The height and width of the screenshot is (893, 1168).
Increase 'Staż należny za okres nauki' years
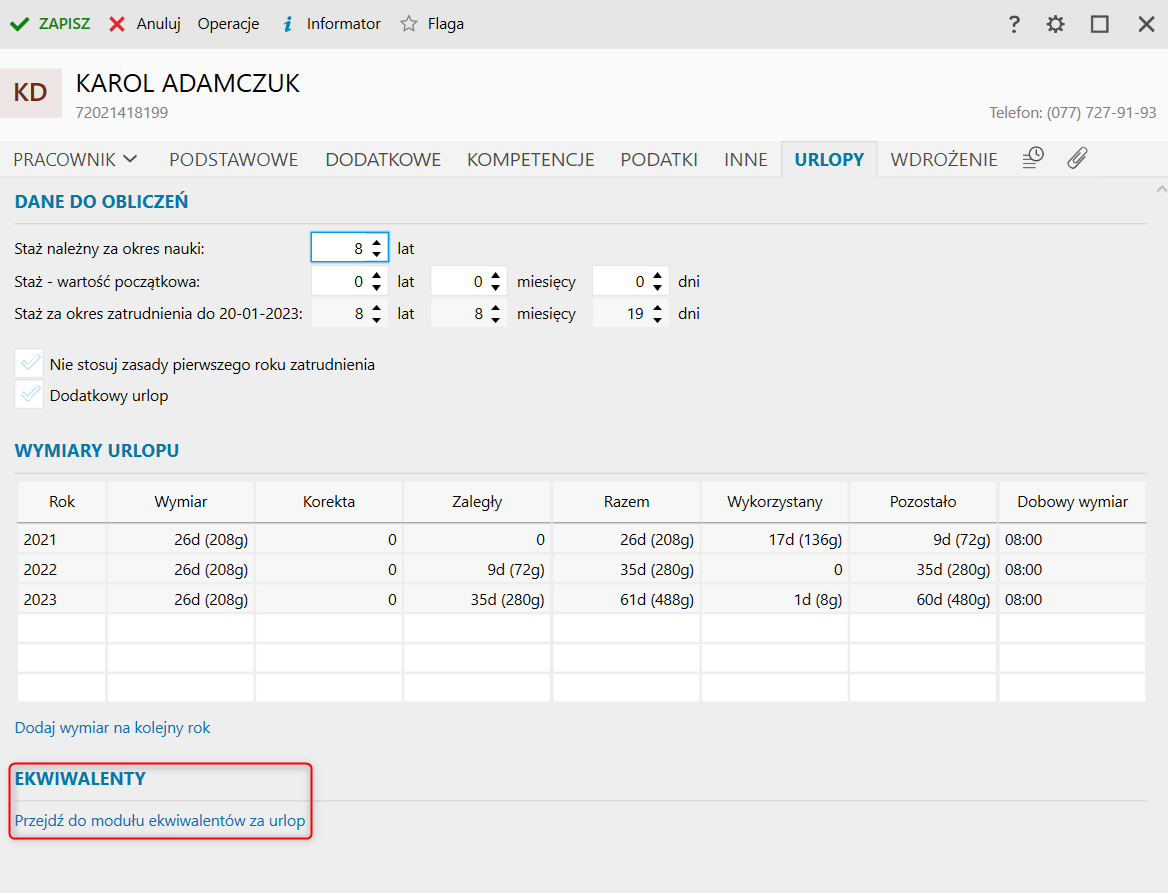[x=376, y=242]
